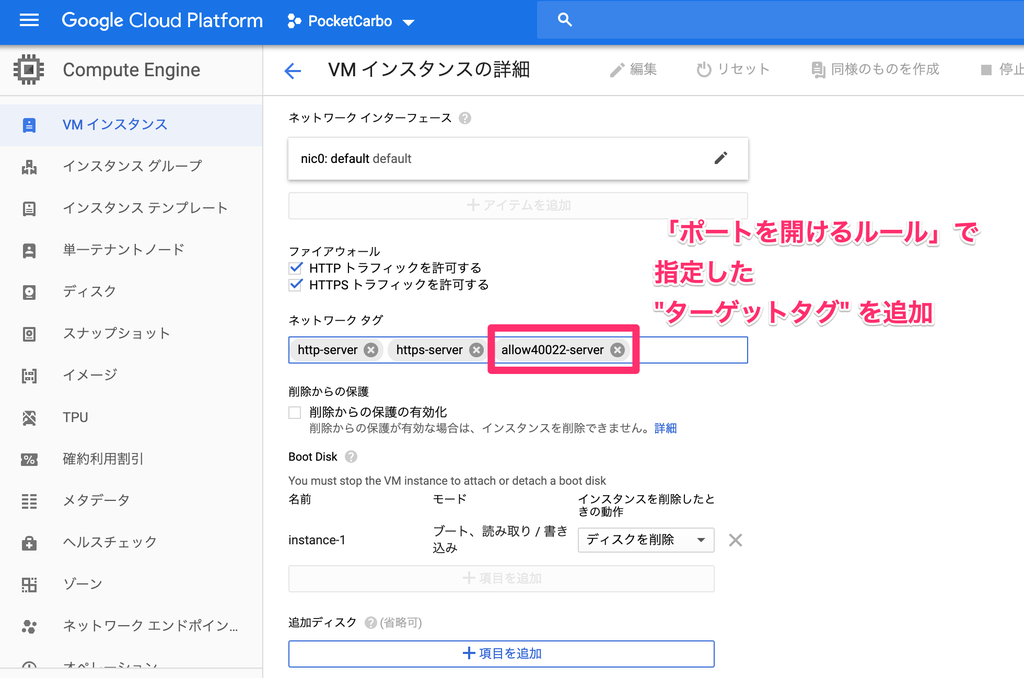Image resolution: width=1024 pixels, height=678 pixels.
Task: Click the TPU sidebar icon
Action: click(x=29, y=418)
